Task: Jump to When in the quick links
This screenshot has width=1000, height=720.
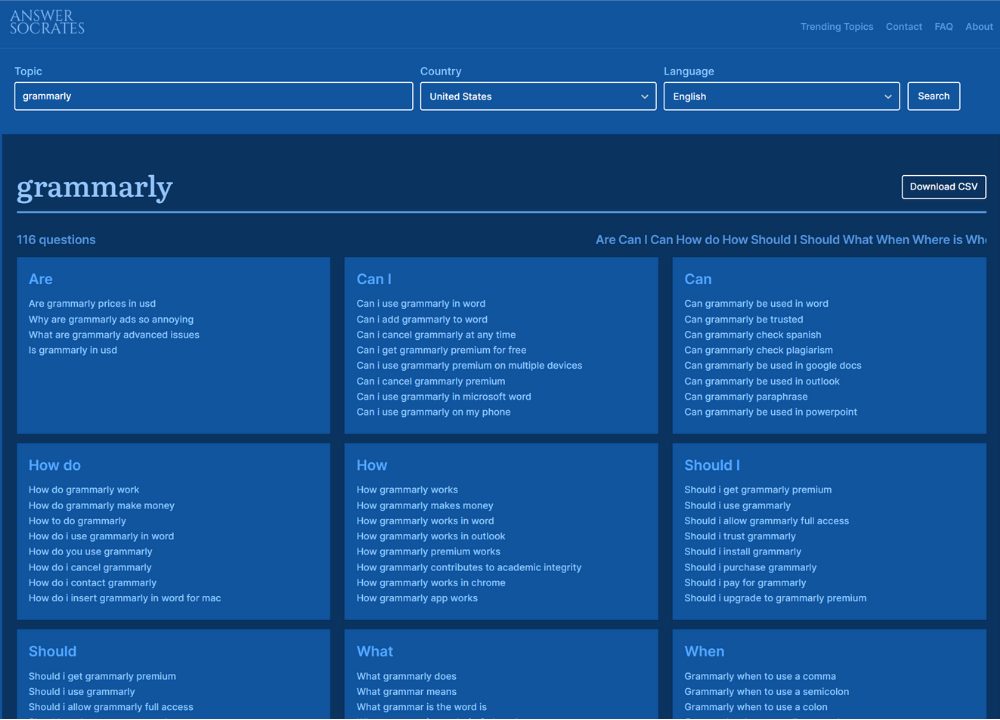Action: click(892, 240)
